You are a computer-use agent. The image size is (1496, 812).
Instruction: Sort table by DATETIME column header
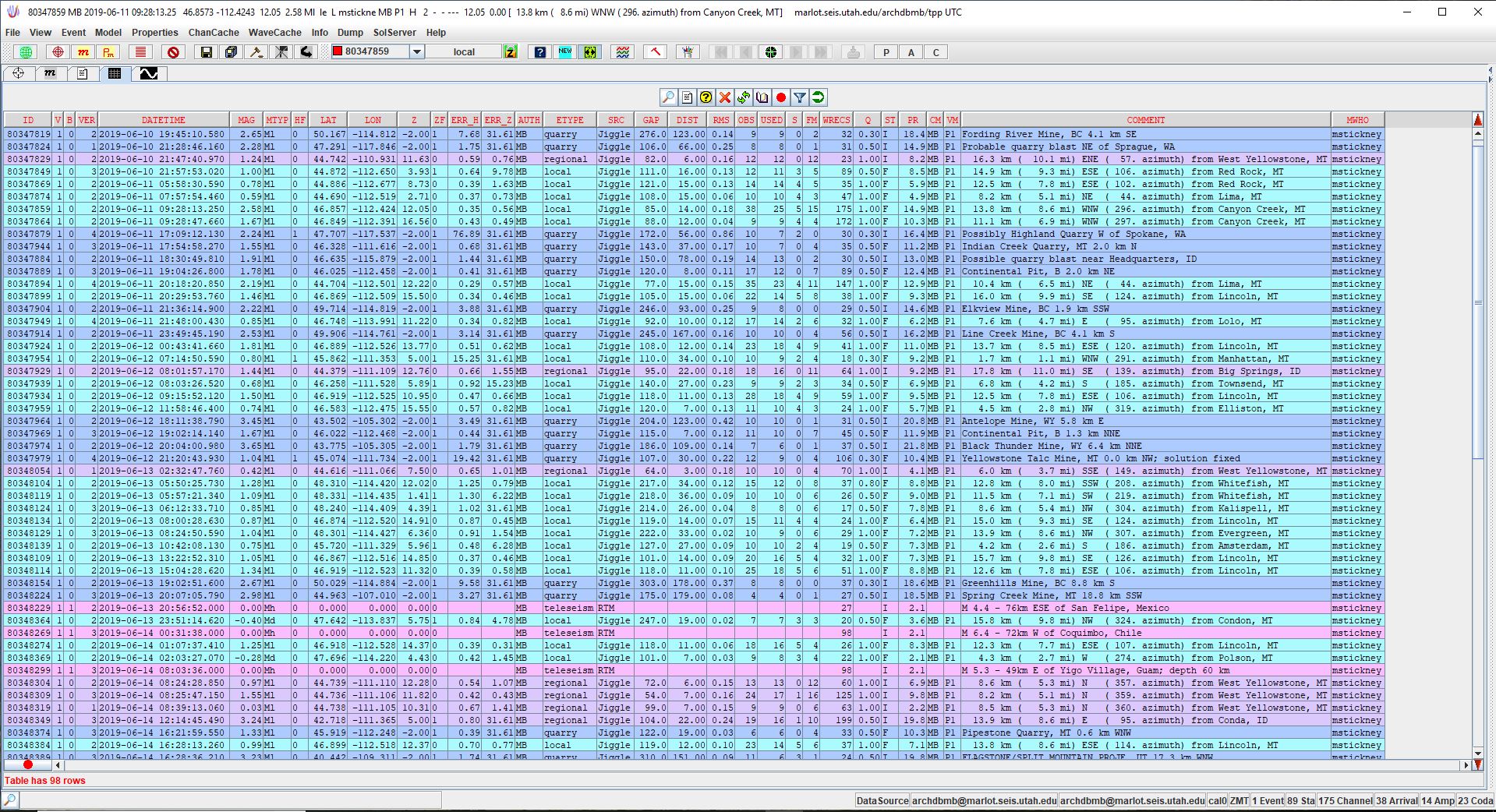[x=164, y=120]
